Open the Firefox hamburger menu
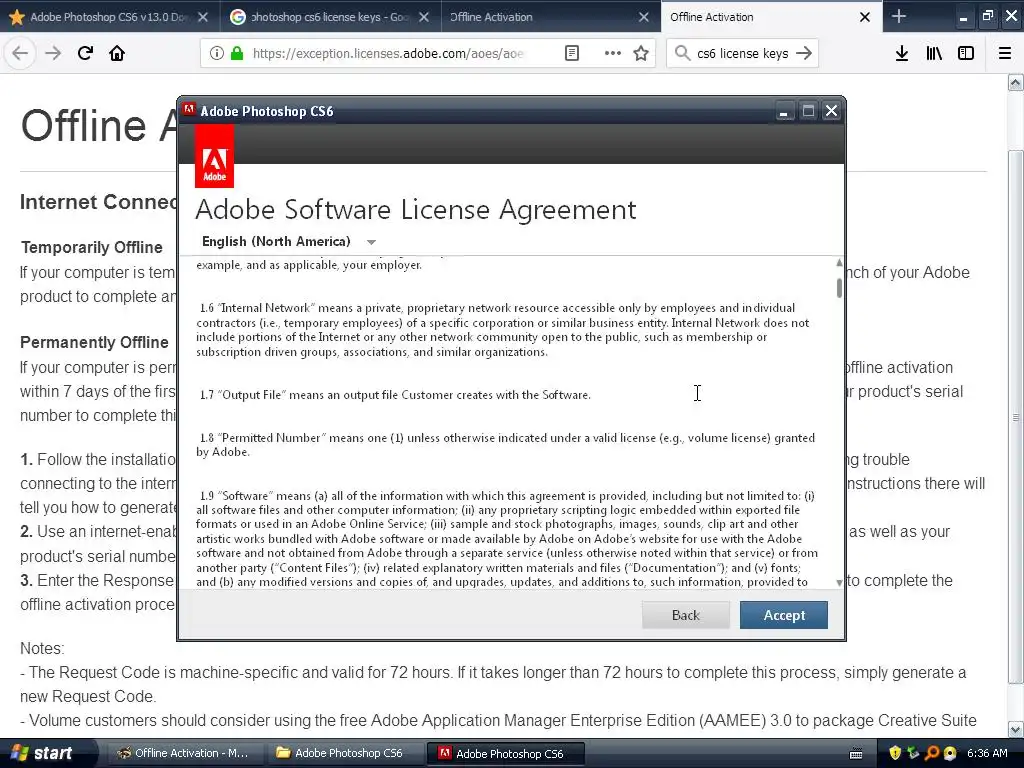The image size is (1024, 768). [1005, 53]
